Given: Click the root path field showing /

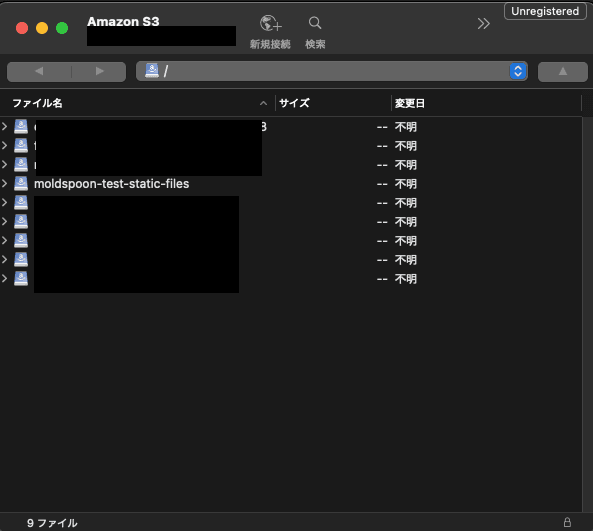Looking at the screenshot, I should [331, 71].
